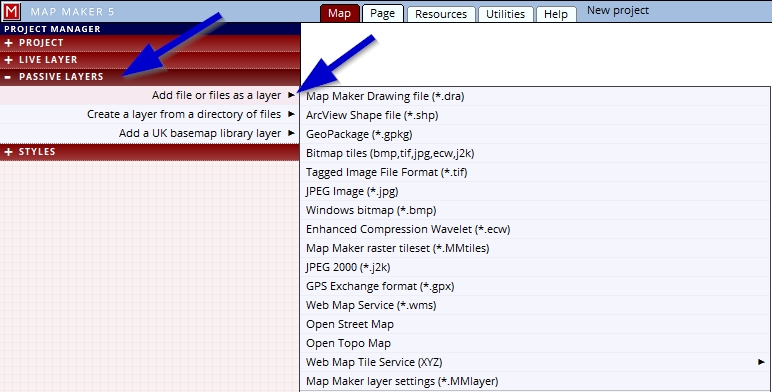Select Bitmap tiles (bmp,tif,jpg,ecw,j2k)

pyautogui.click(x=535, y=153)
